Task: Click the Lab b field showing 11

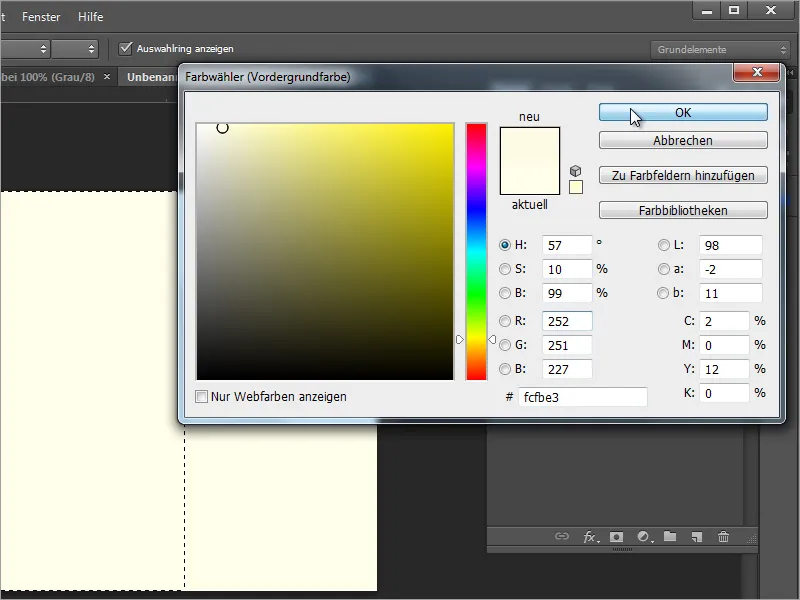Action: (x=731, y=293)
